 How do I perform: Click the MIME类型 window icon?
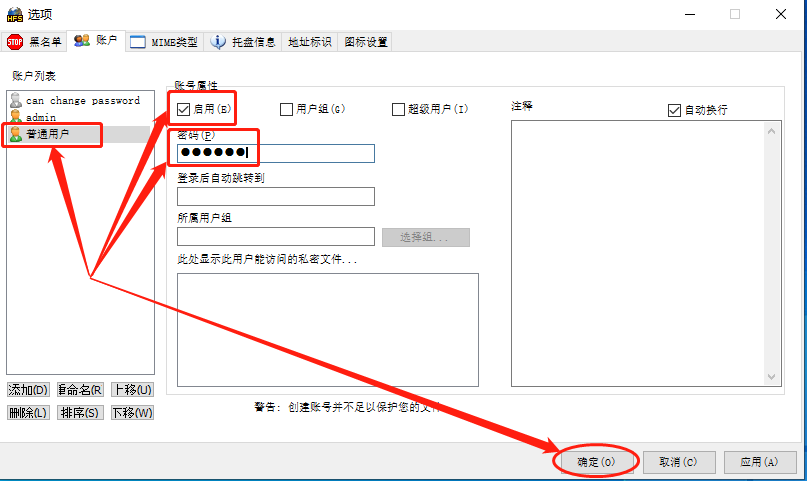coord(137,42)
